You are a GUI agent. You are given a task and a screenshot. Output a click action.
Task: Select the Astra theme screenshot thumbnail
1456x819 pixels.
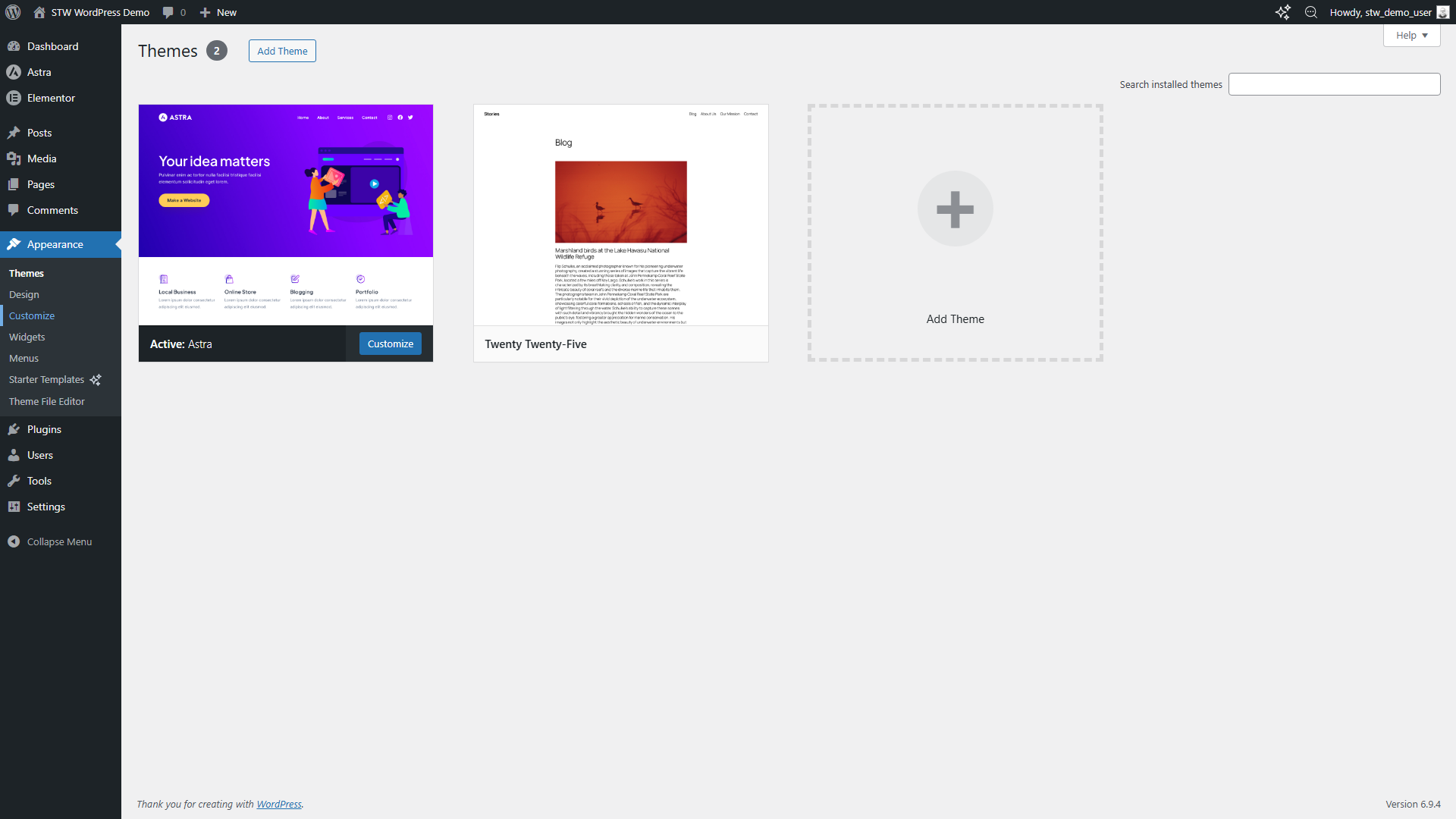click(x=286, y=215)
